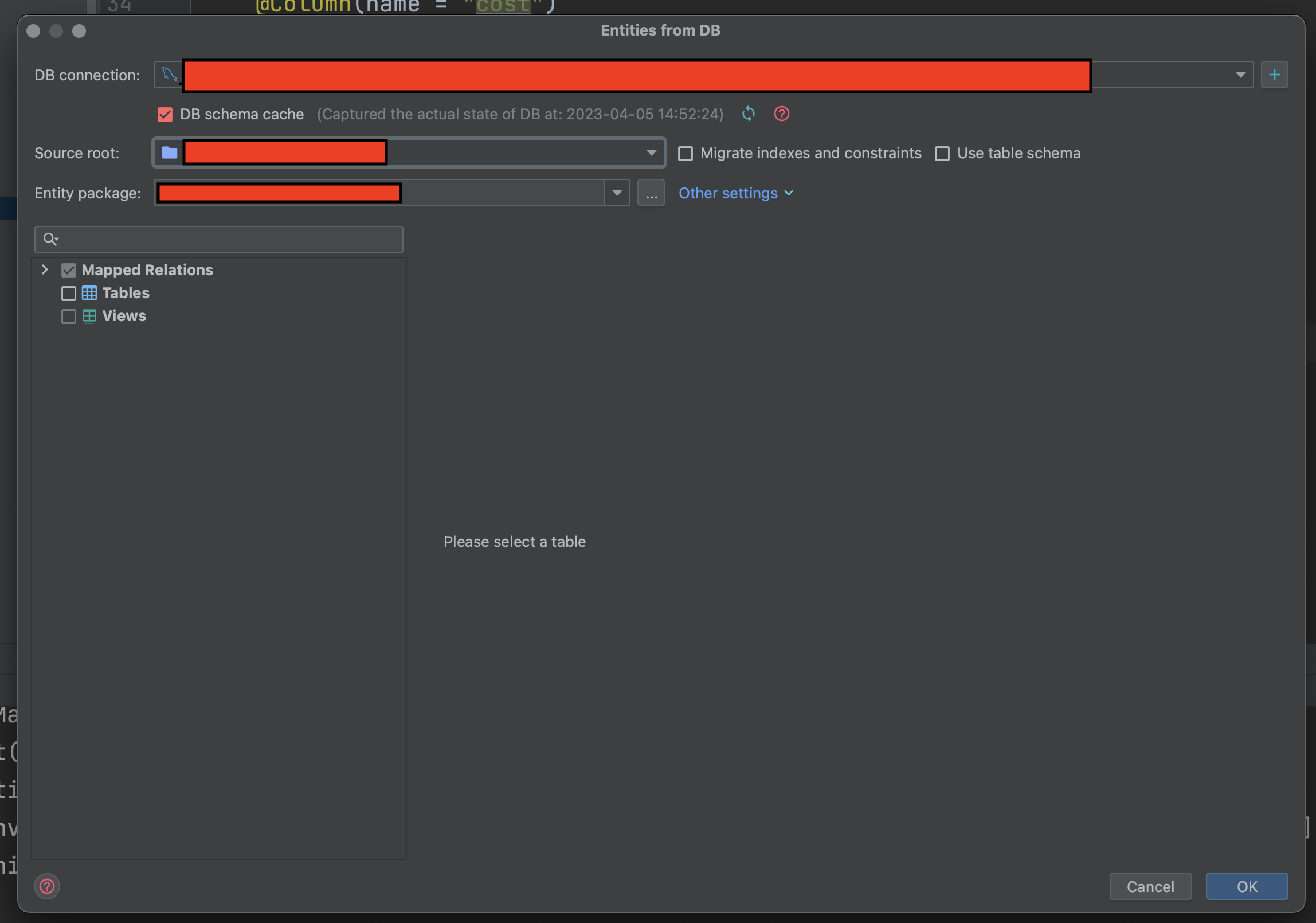The height and width of the screenshot is (923, 1316).
Task: Enable Migrate indexes and constraints
Action: point(686,154)
